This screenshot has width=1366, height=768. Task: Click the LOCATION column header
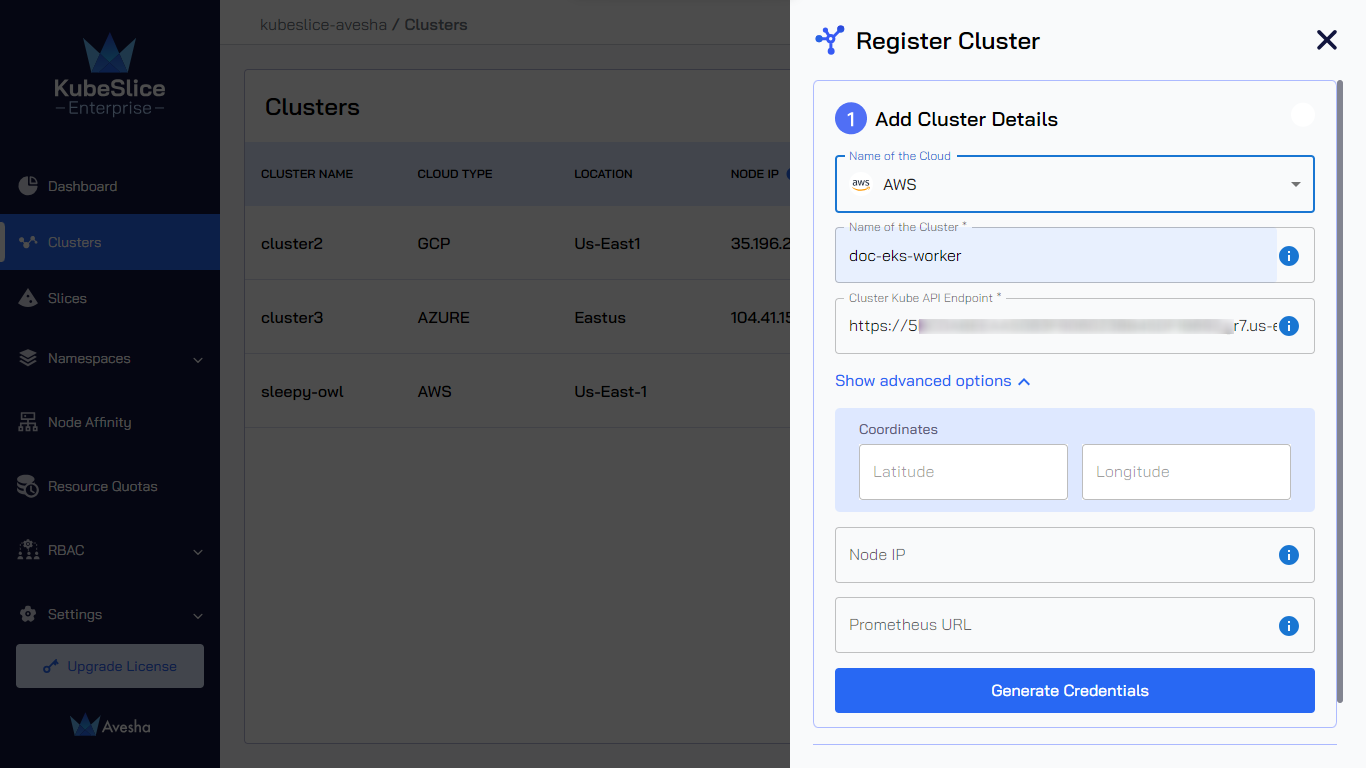603,174
